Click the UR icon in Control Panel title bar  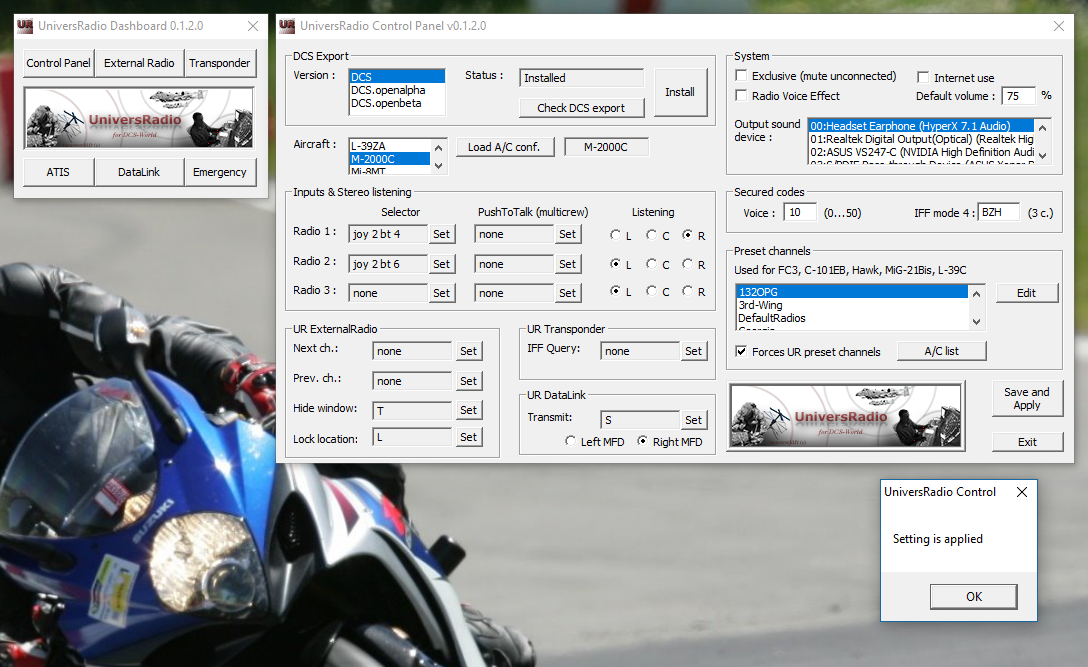click(x=287, y=26)
